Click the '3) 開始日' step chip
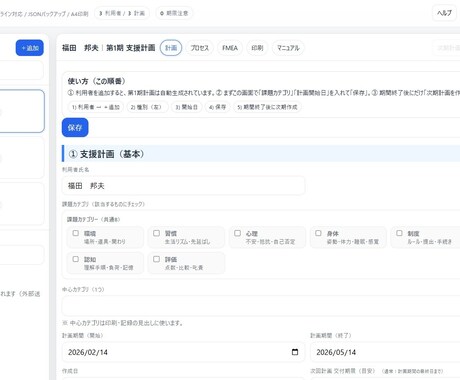Viewport: 460px width, 380px height. [x=187, y=107]
